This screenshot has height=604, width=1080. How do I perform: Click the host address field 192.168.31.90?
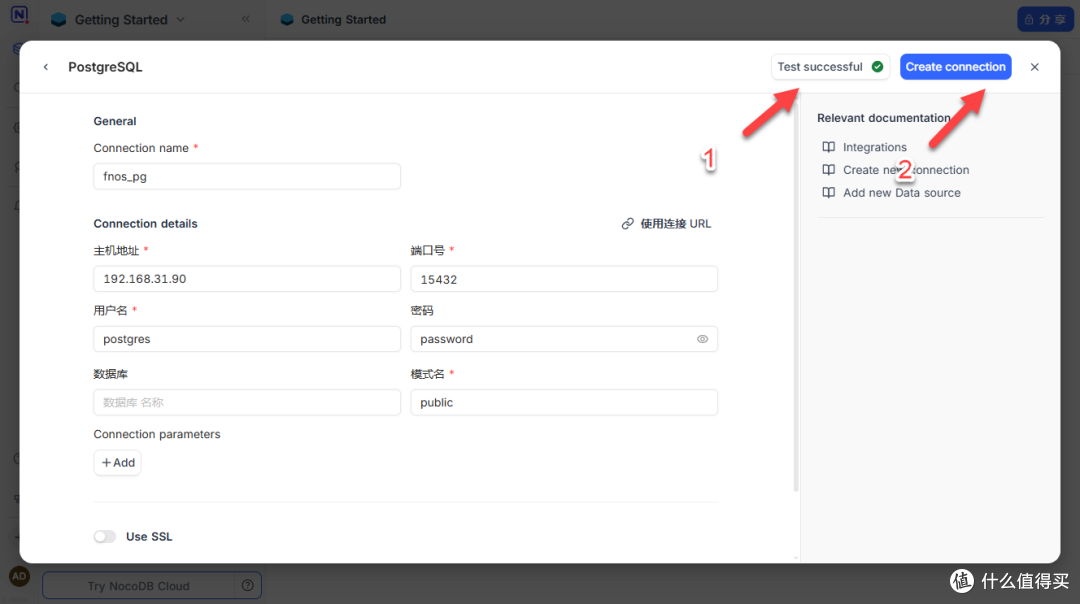pos(247,279)
